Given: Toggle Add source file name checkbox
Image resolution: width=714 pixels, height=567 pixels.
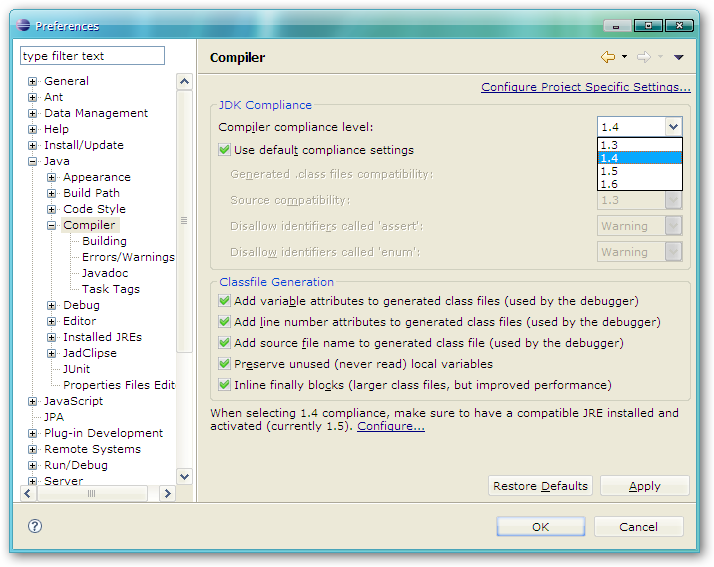Looking at the screenshot, I should (224, 342).
